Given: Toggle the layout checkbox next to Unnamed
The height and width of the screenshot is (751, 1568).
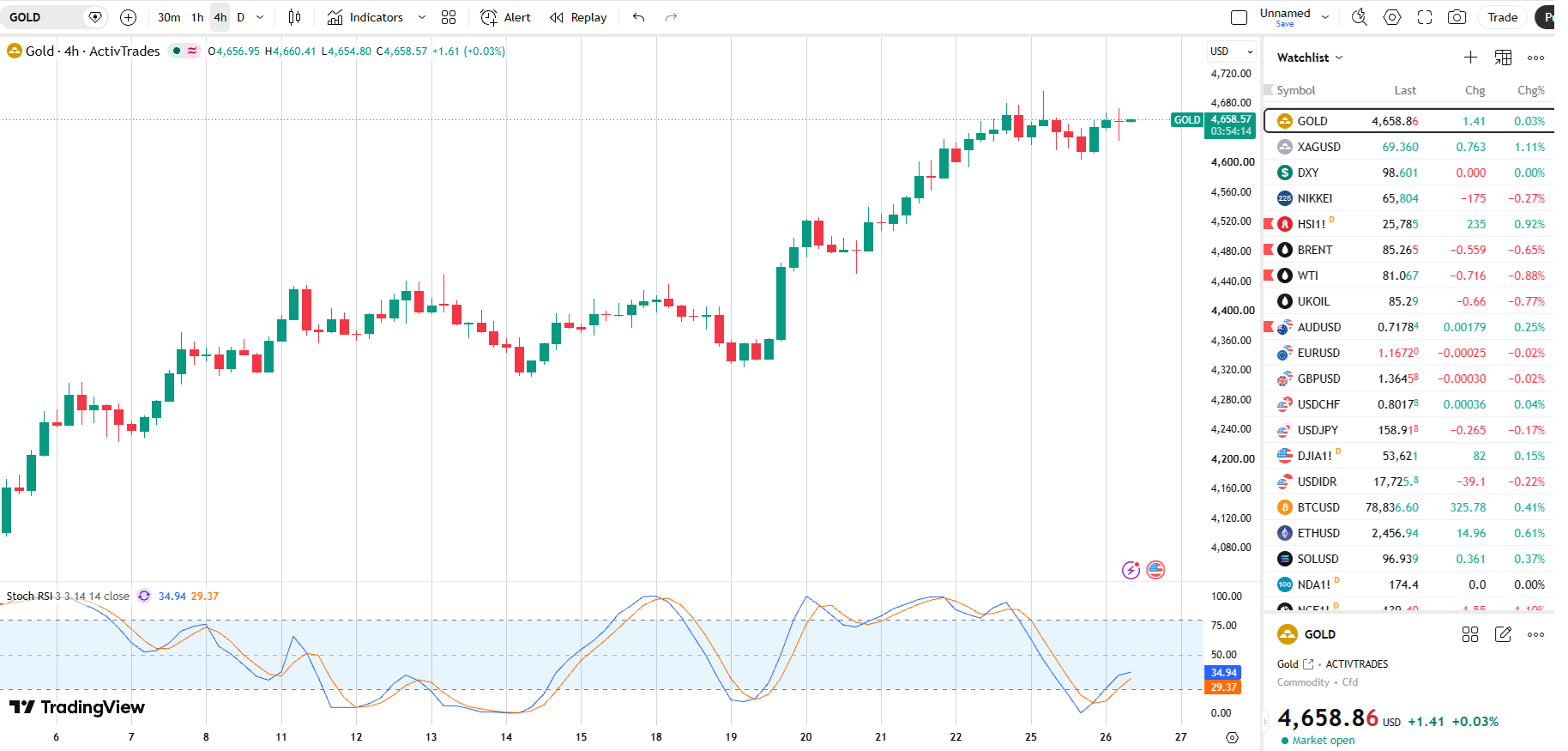Looking at the screenshot, I should point(1239,17).
